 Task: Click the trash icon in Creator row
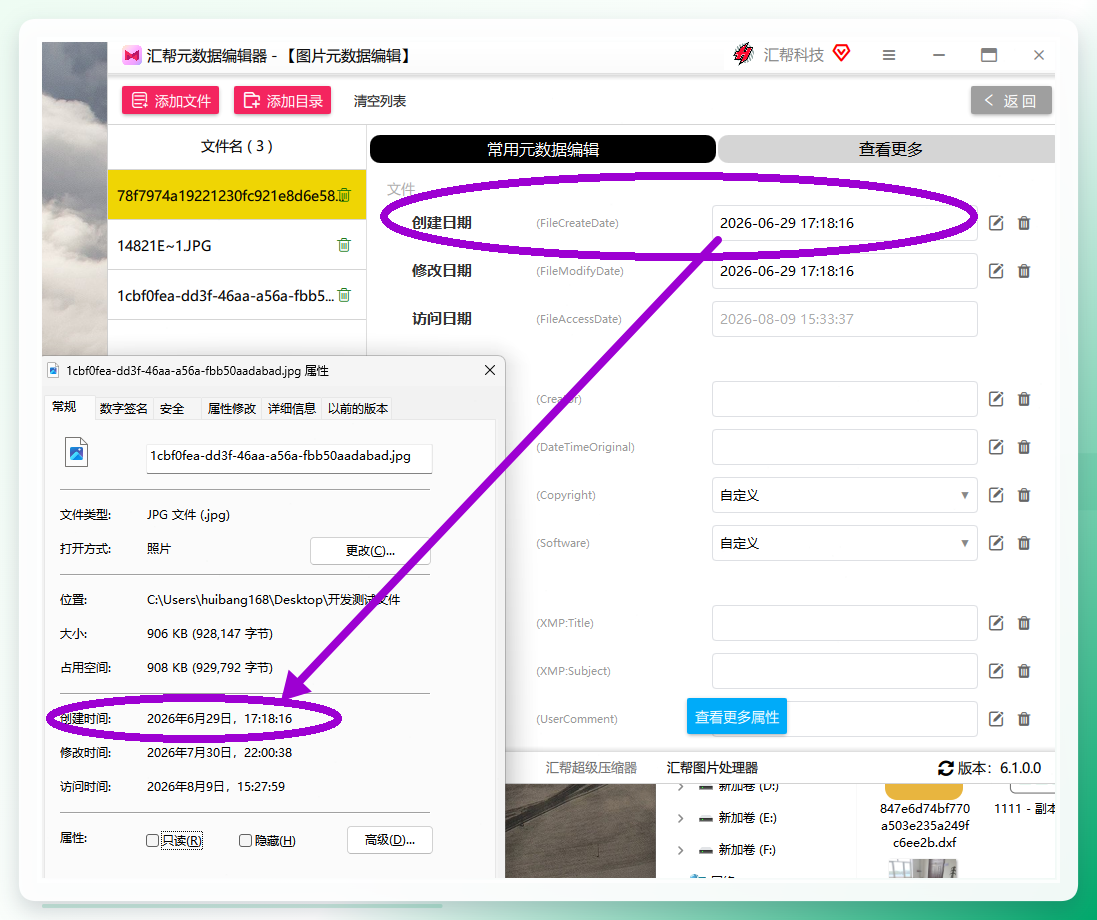coord(1024,399)
